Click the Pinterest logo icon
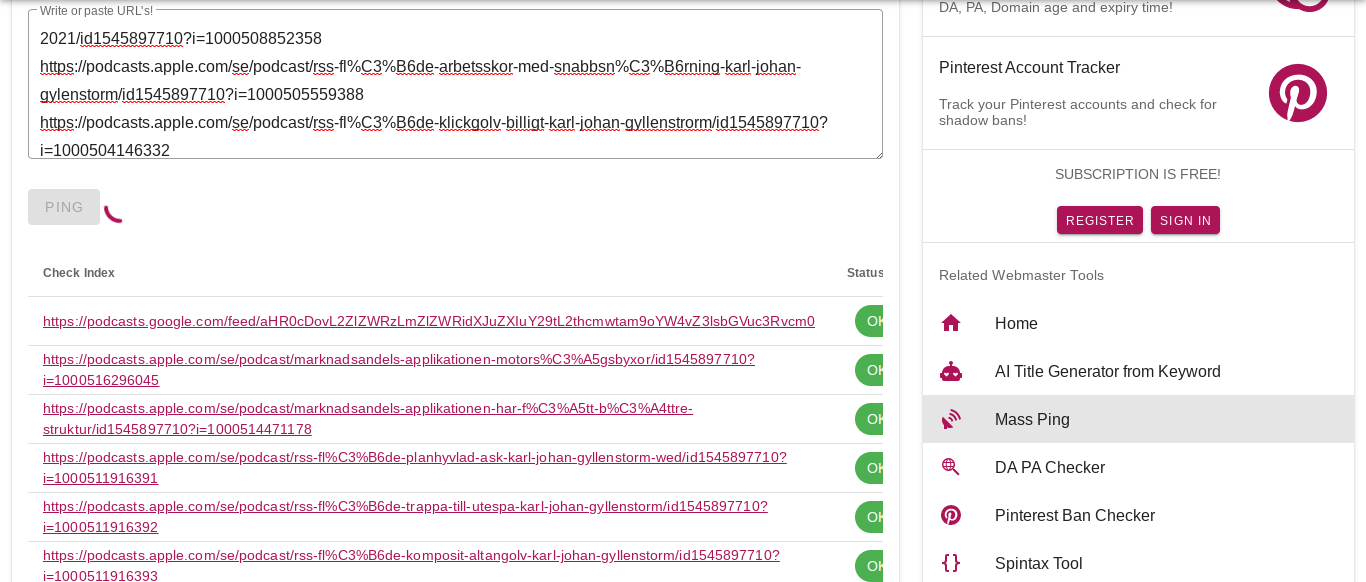 click(x=1298, y=93)
